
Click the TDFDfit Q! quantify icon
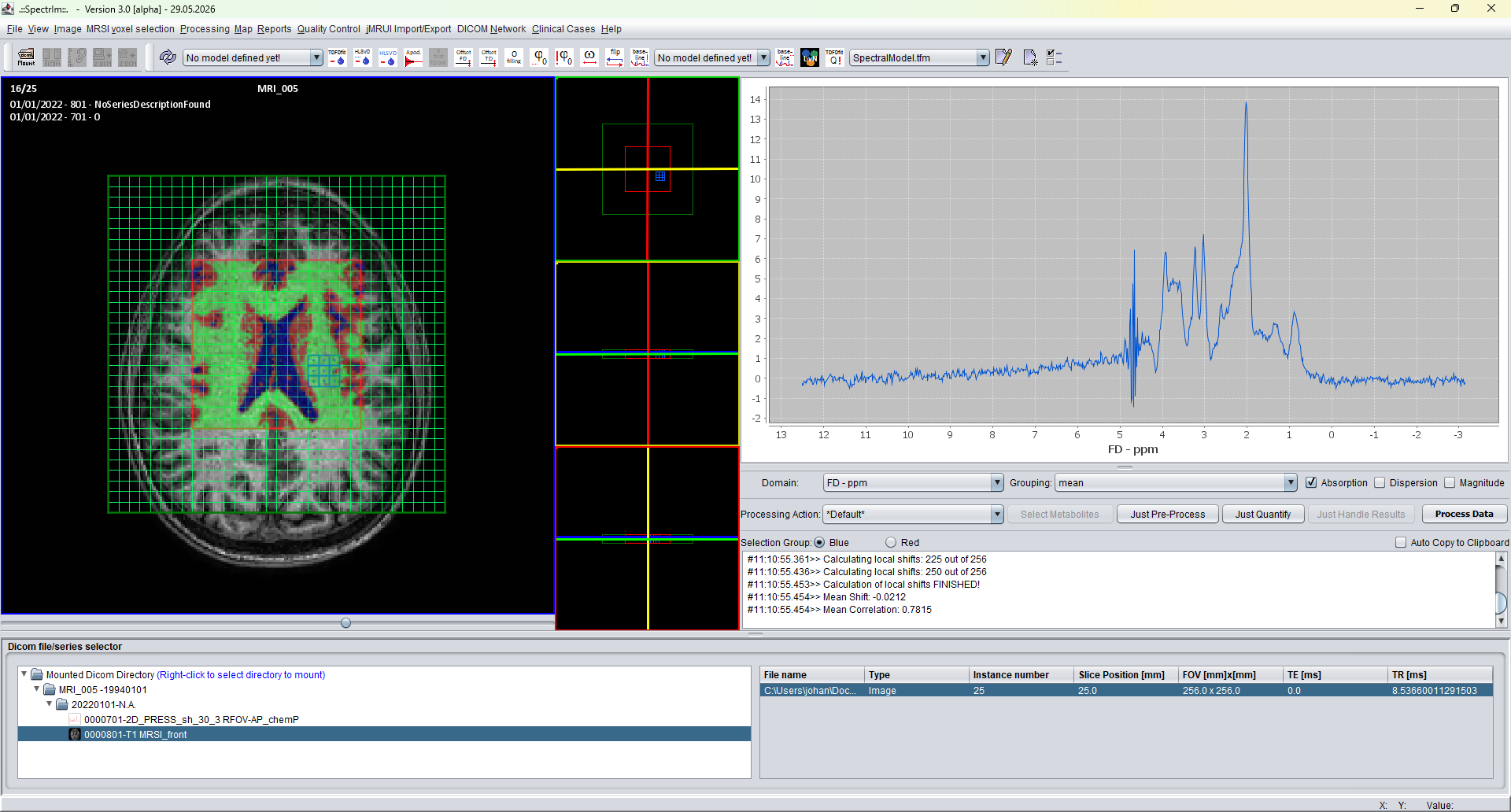pos(835,57)
